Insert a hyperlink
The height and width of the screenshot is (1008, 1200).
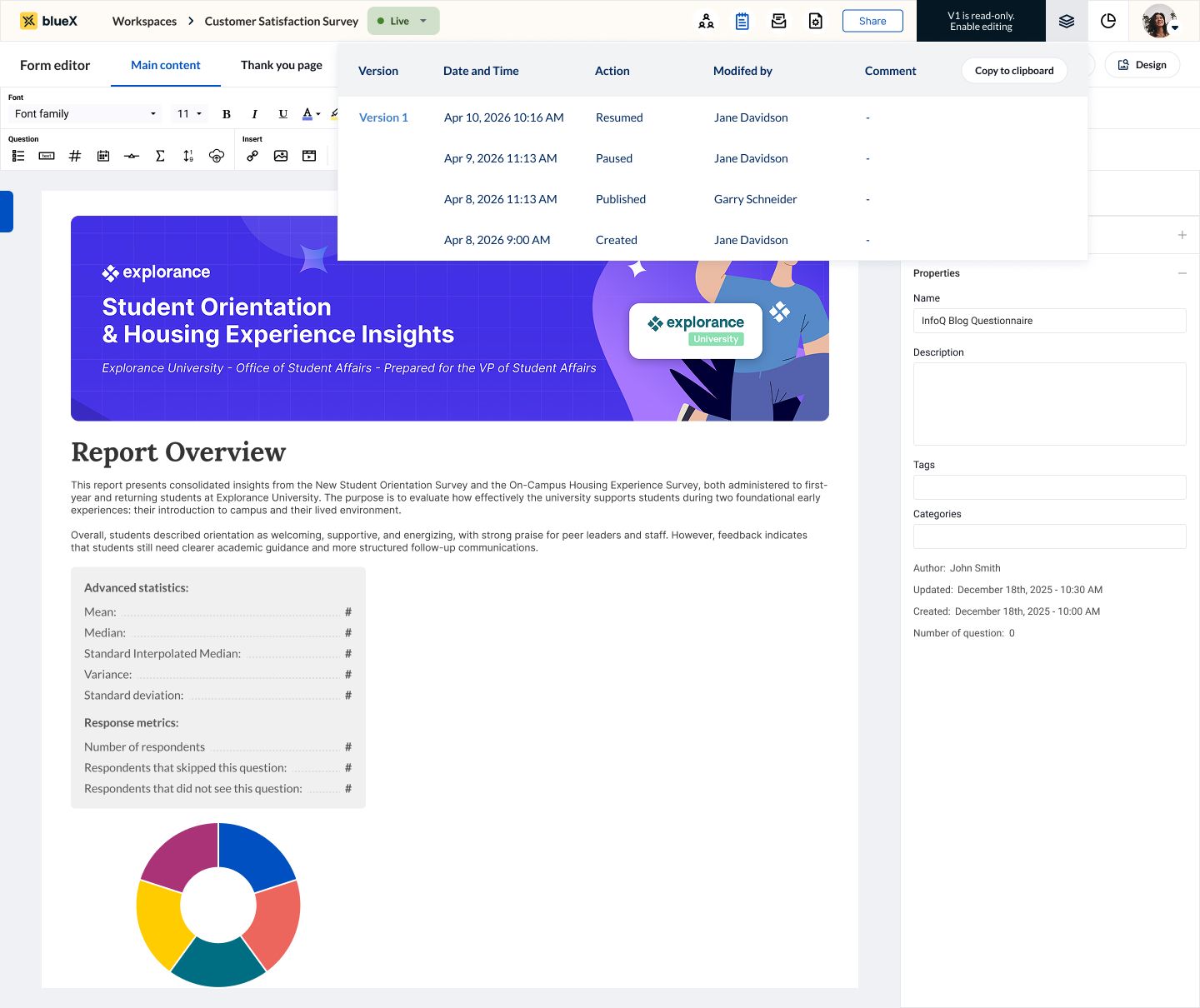252,156
